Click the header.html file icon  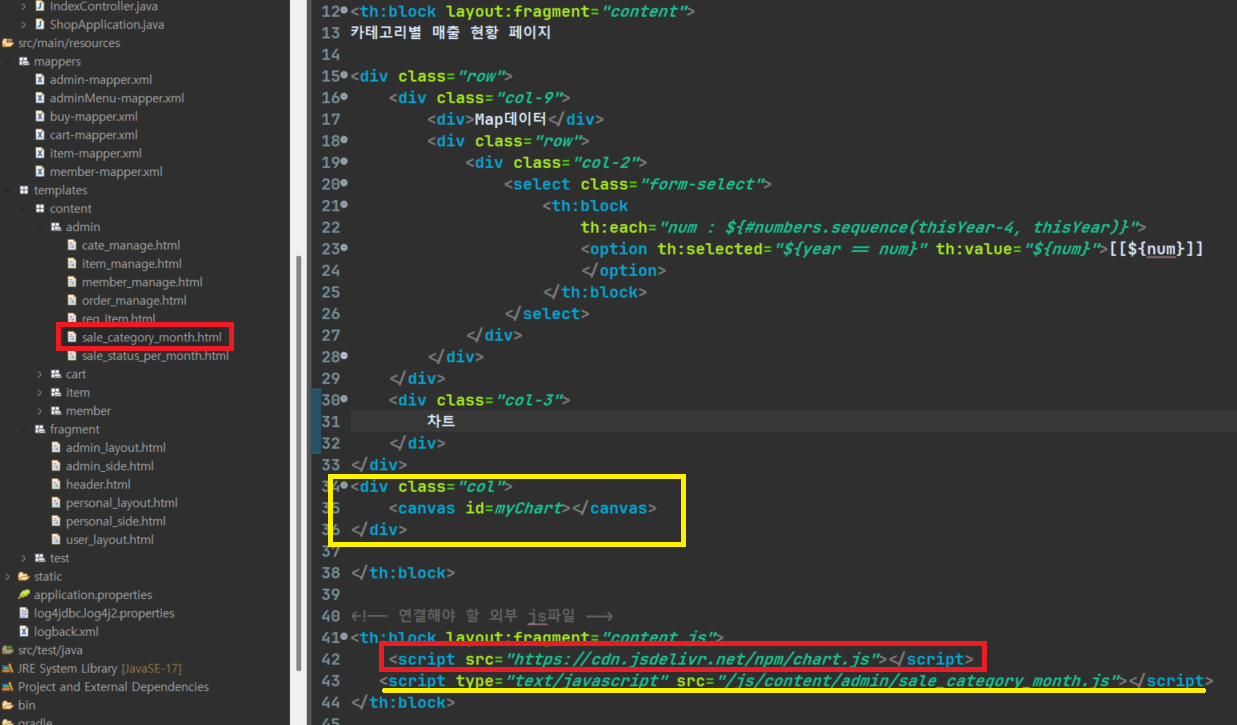pyautogui.click(x=56, y=484)
